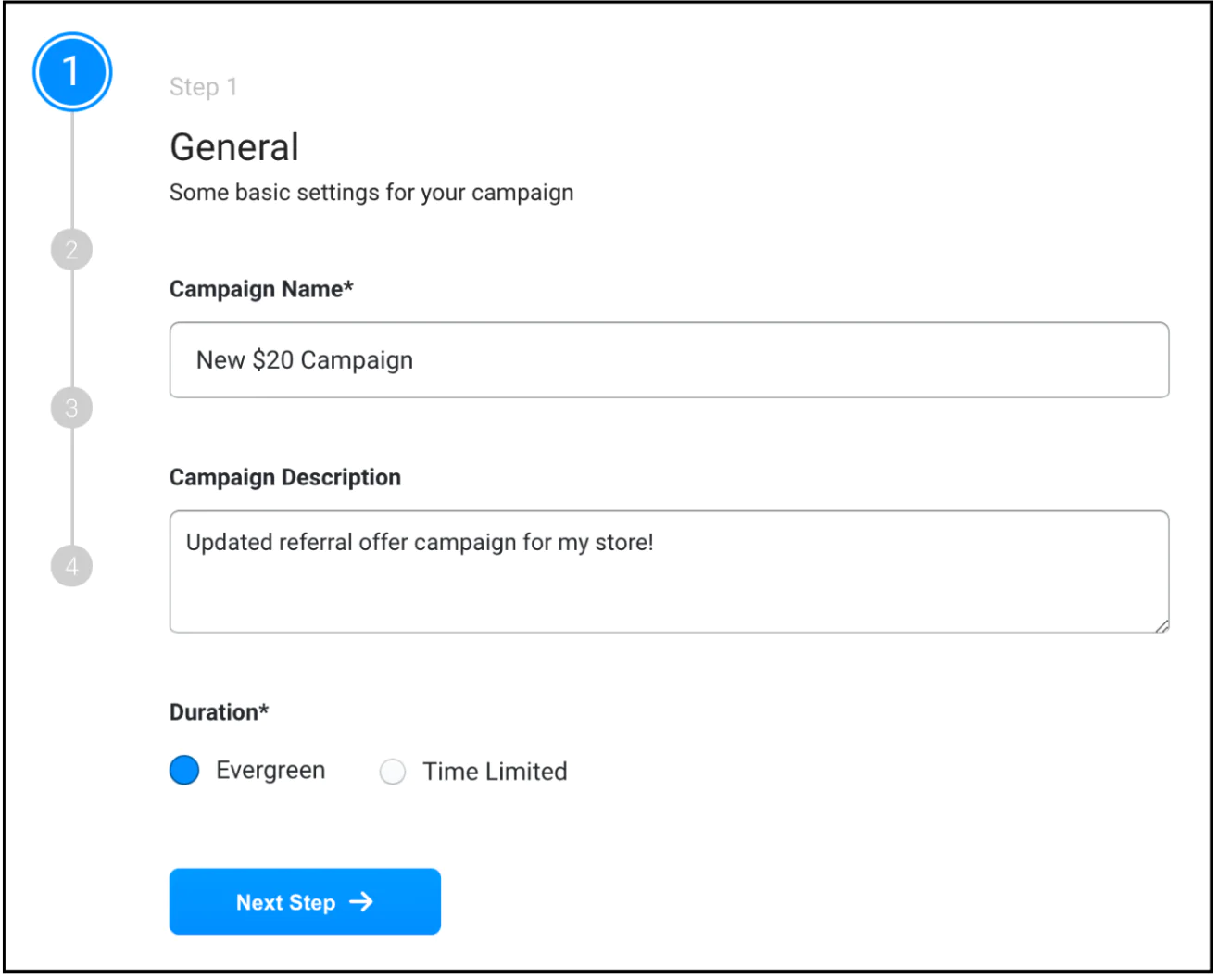The image size is (1219, 980).
Task: Click the Step 1 circle indicator
Action: tap(72, 72)
